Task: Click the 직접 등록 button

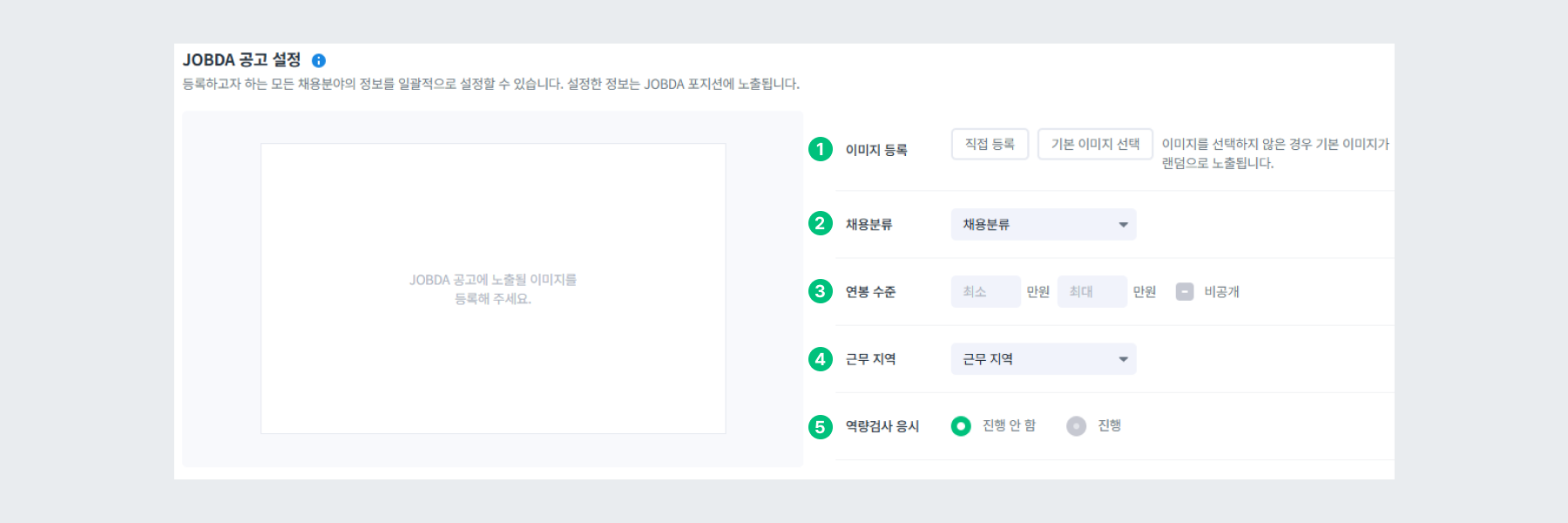Action: coord(990,144)
